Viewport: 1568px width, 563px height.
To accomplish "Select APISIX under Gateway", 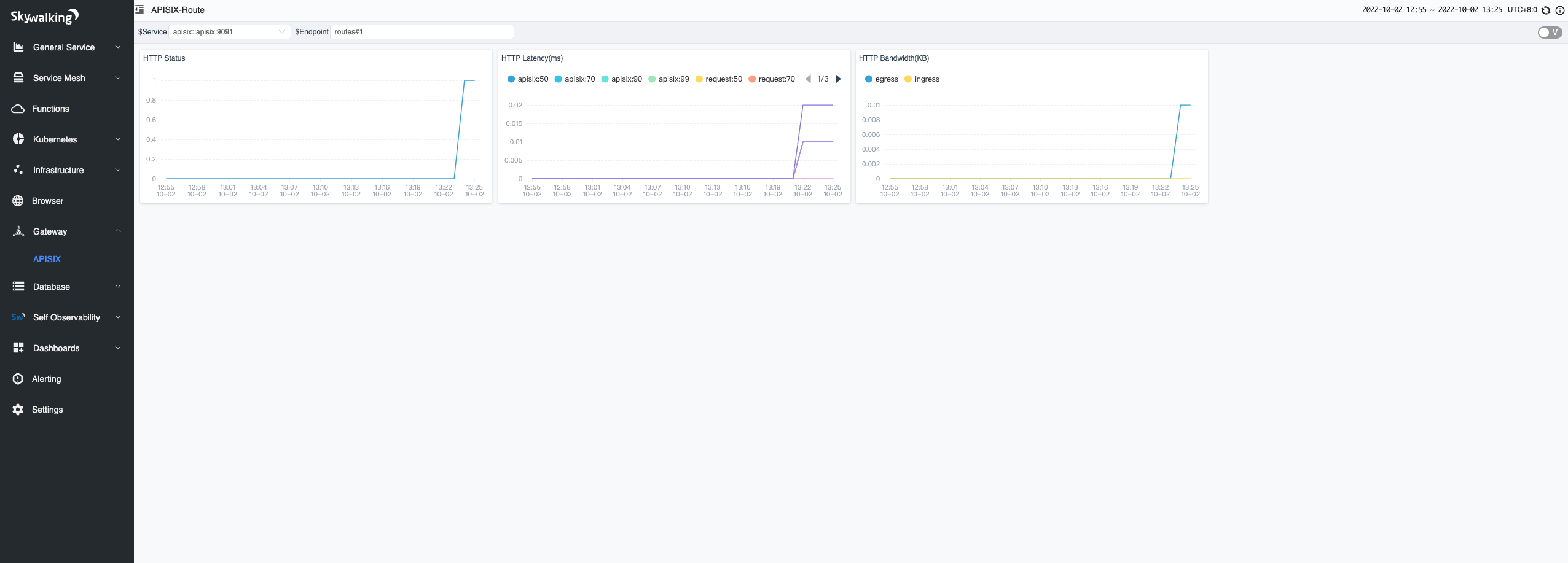I will [47, 259].
